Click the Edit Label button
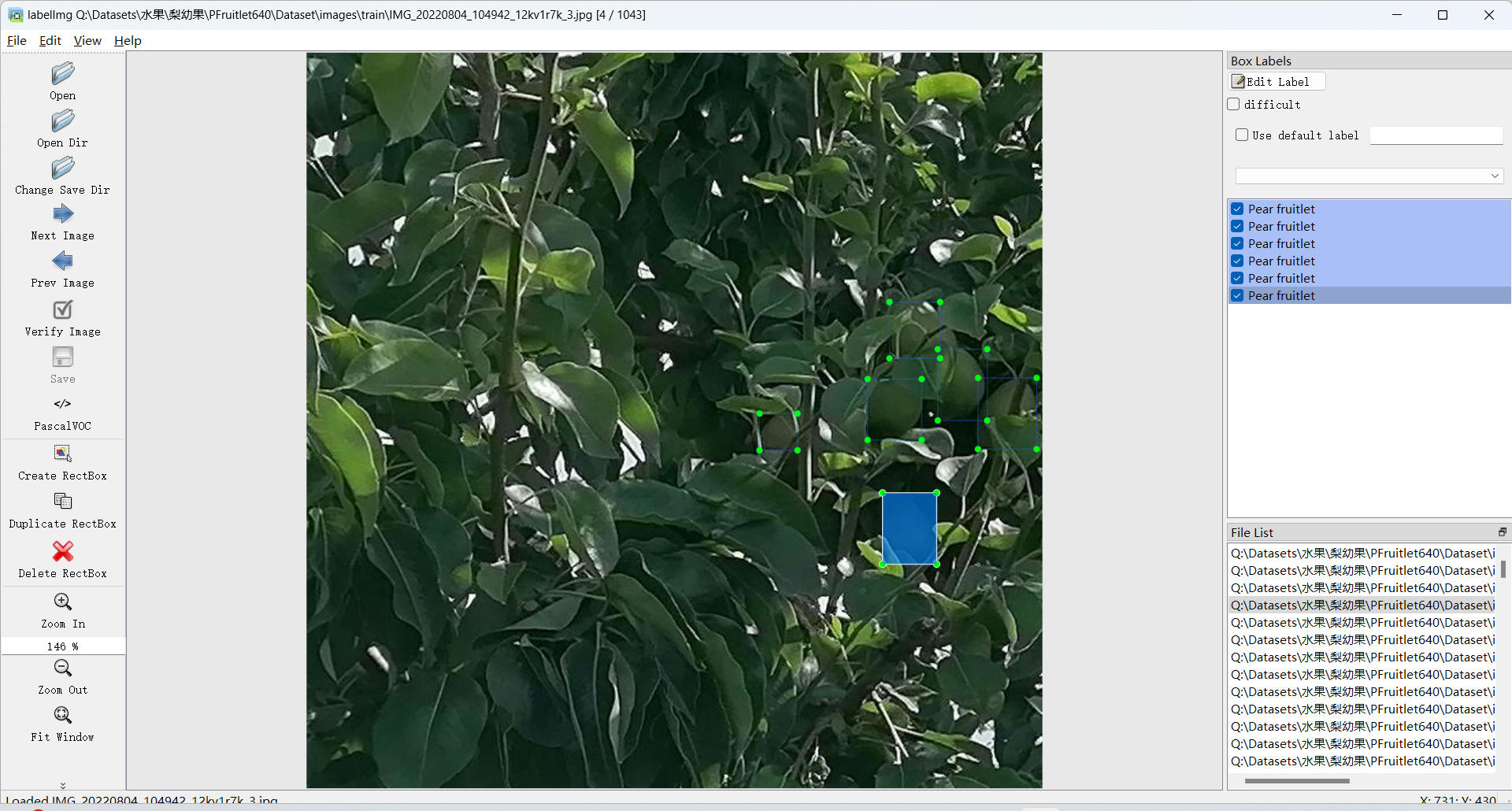This screenshot has height=811, width=1512. point(1277,81)
